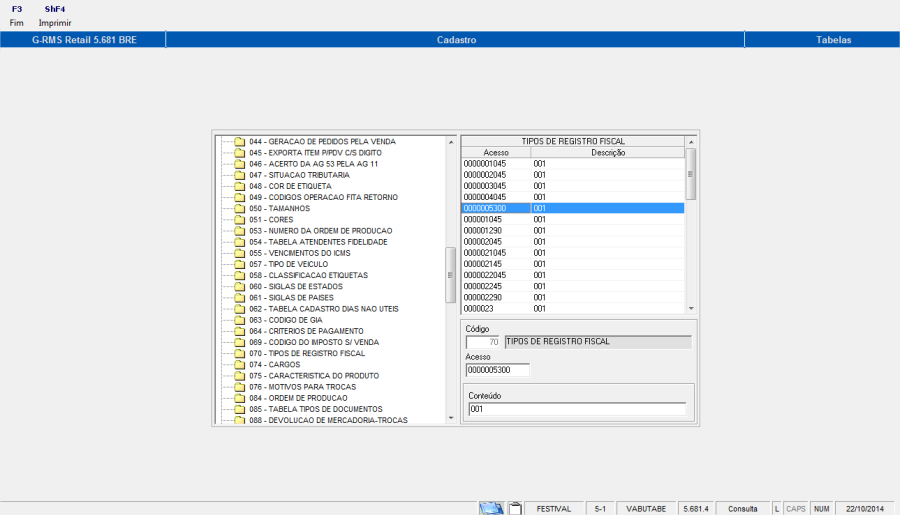900x515 pixels.
Task: Click tree panel scroll down arrow
Action: (451, 419)
